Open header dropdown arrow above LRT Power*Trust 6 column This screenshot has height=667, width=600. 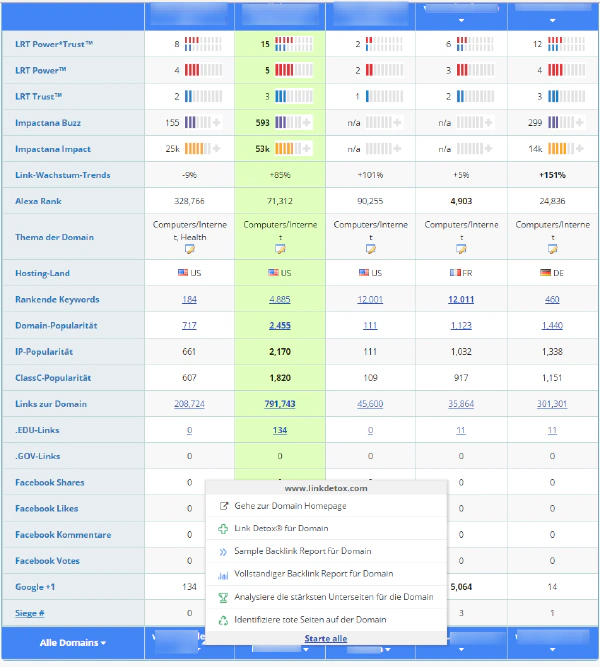click(461, 20)
